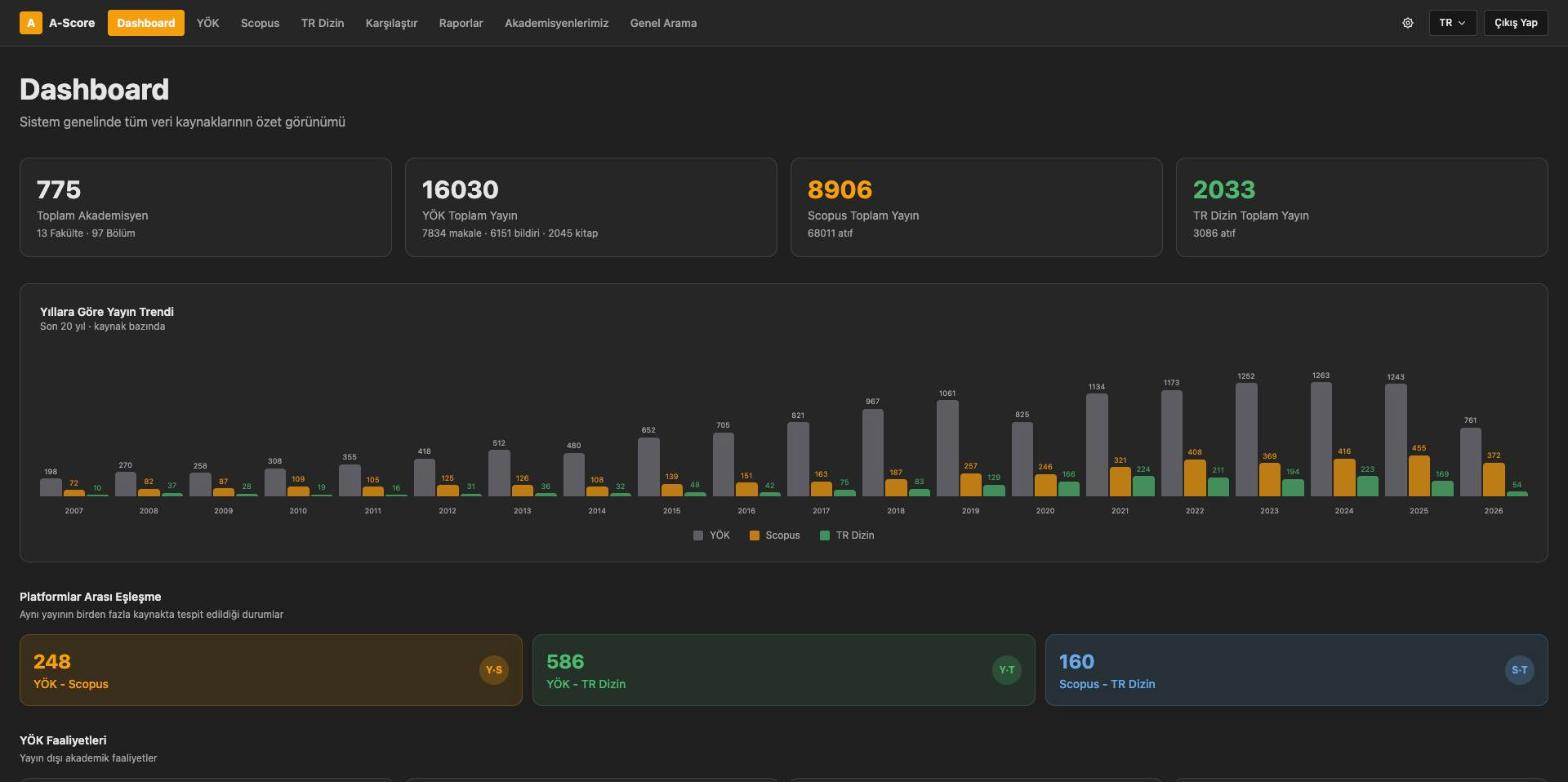
Task: Select the Genel Arama nav item
Action: tap(663, 23)
